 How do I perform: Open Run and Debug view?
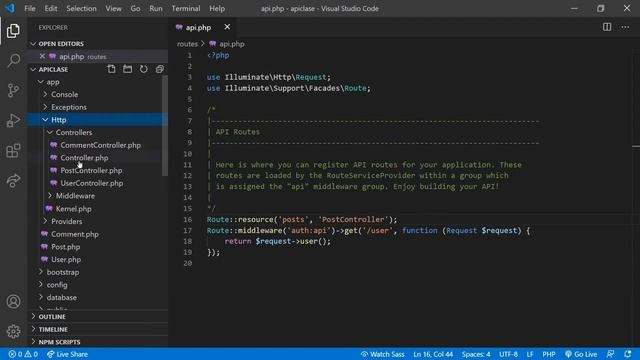(x=13, y=120)
